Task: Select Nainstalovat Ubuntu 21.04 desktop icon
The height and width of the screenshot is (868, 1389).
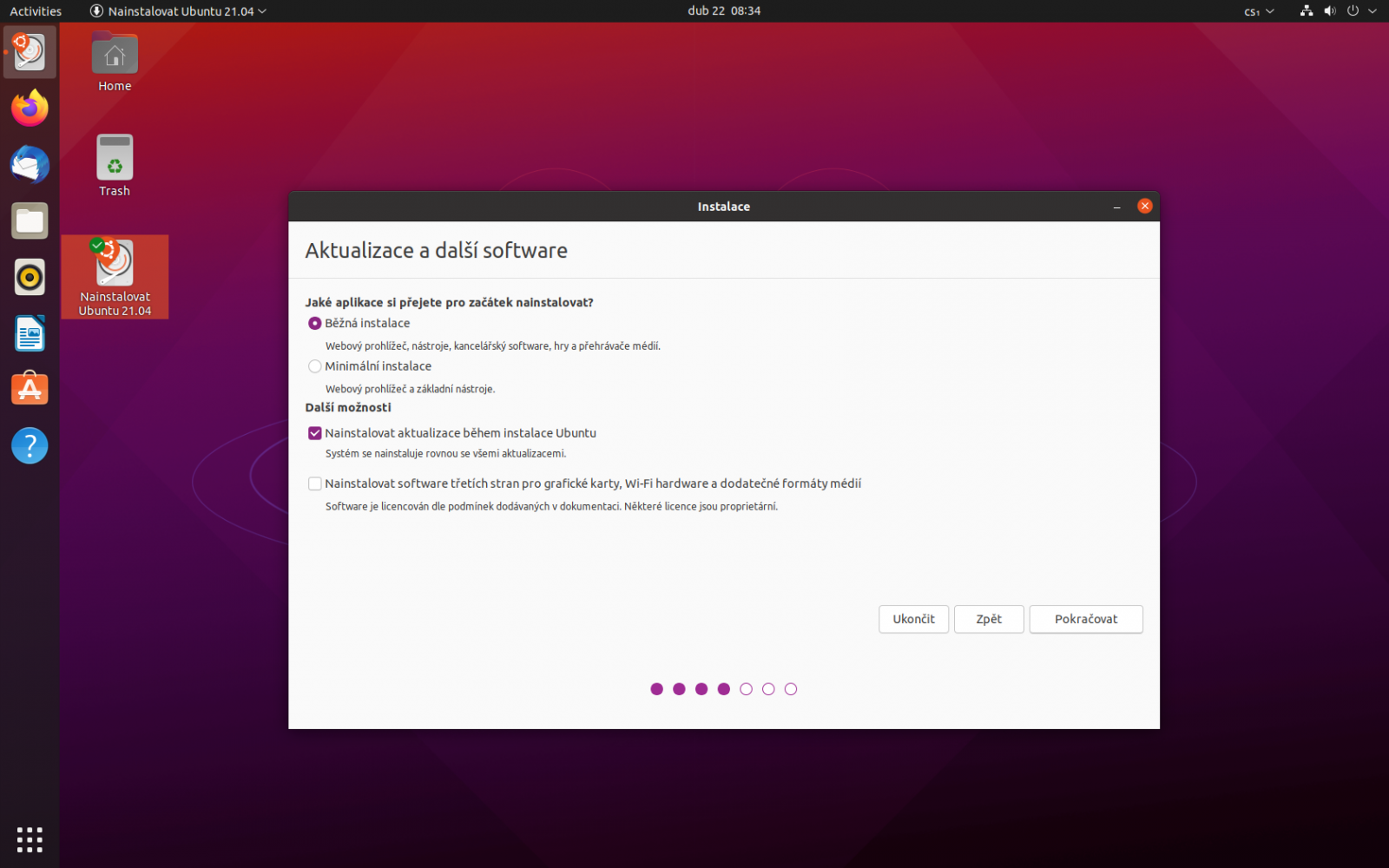Action: click(115, 277)
